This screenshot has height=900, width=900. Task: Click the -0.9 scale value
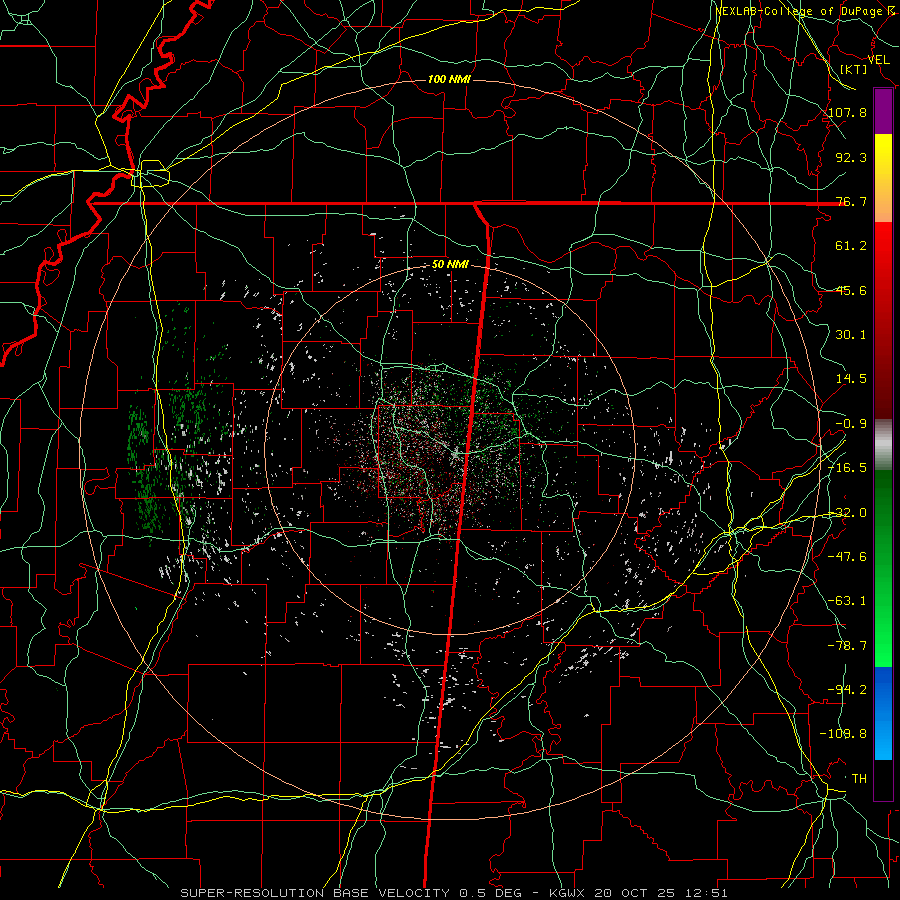tap(851, 424)
